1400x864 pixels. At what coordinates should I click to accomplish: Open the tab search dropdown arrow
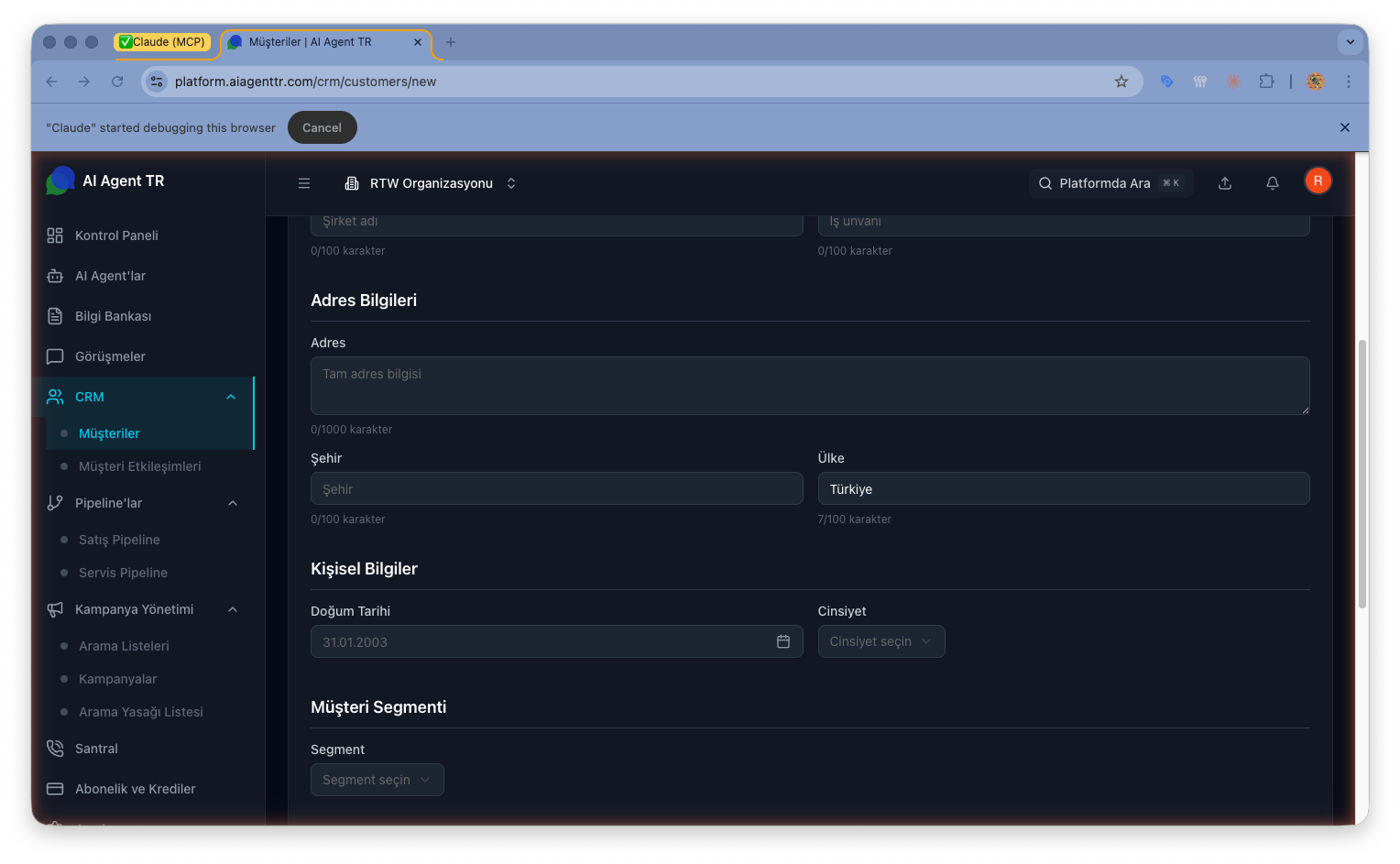tap(1350, 42)
